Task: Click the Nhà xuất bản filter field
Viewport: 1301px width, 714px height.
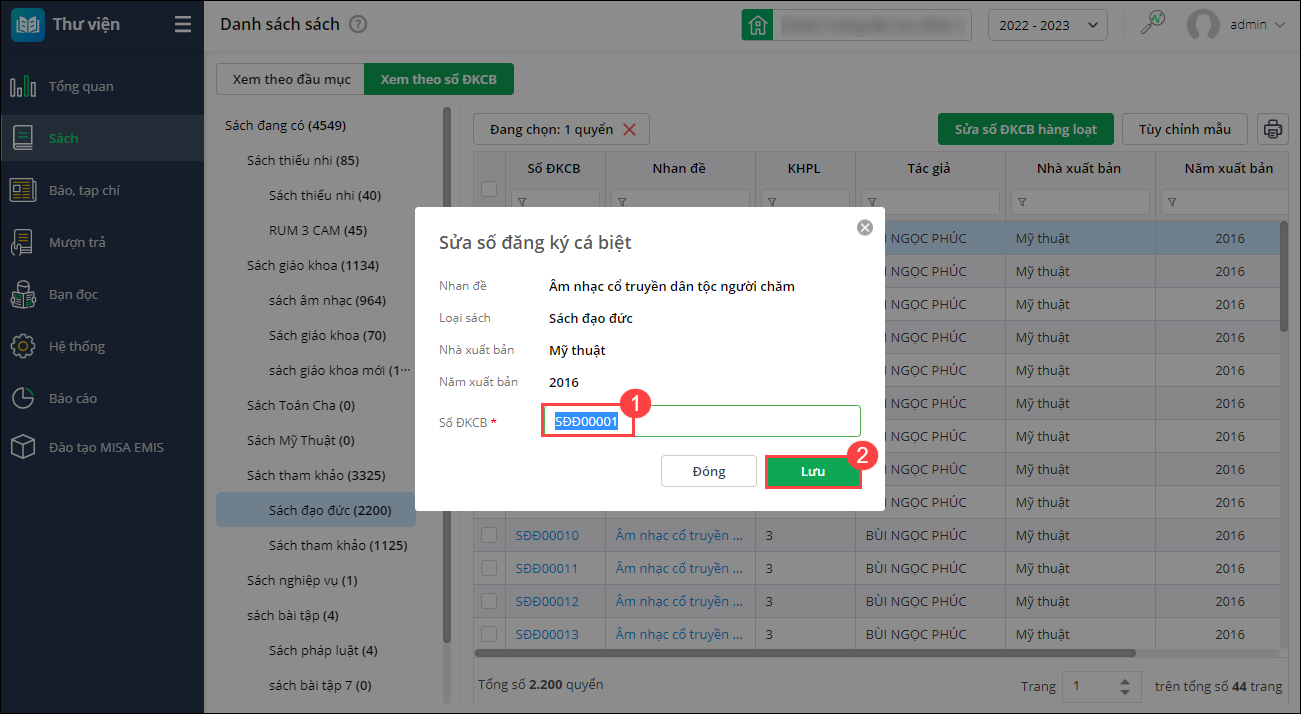Action: coord(1080,202)
